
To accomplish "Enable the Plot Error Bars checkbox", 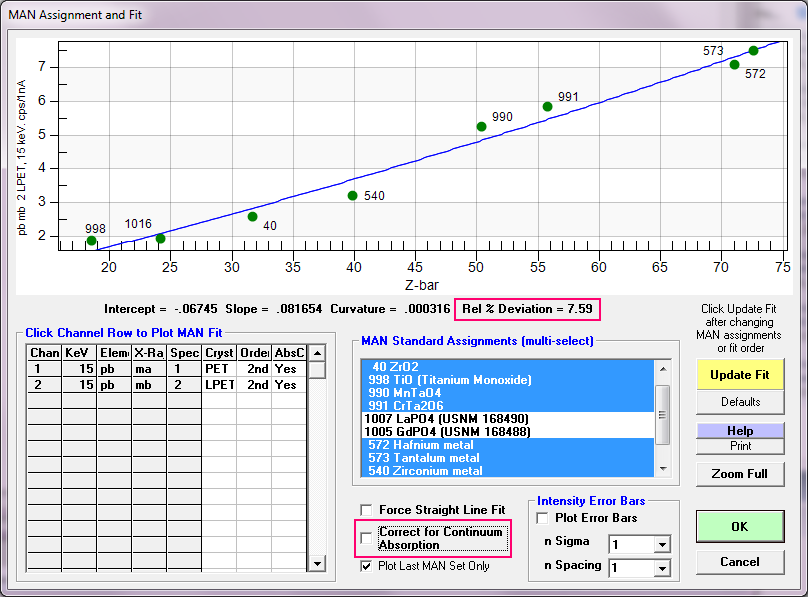I will (x=543, y=518).
